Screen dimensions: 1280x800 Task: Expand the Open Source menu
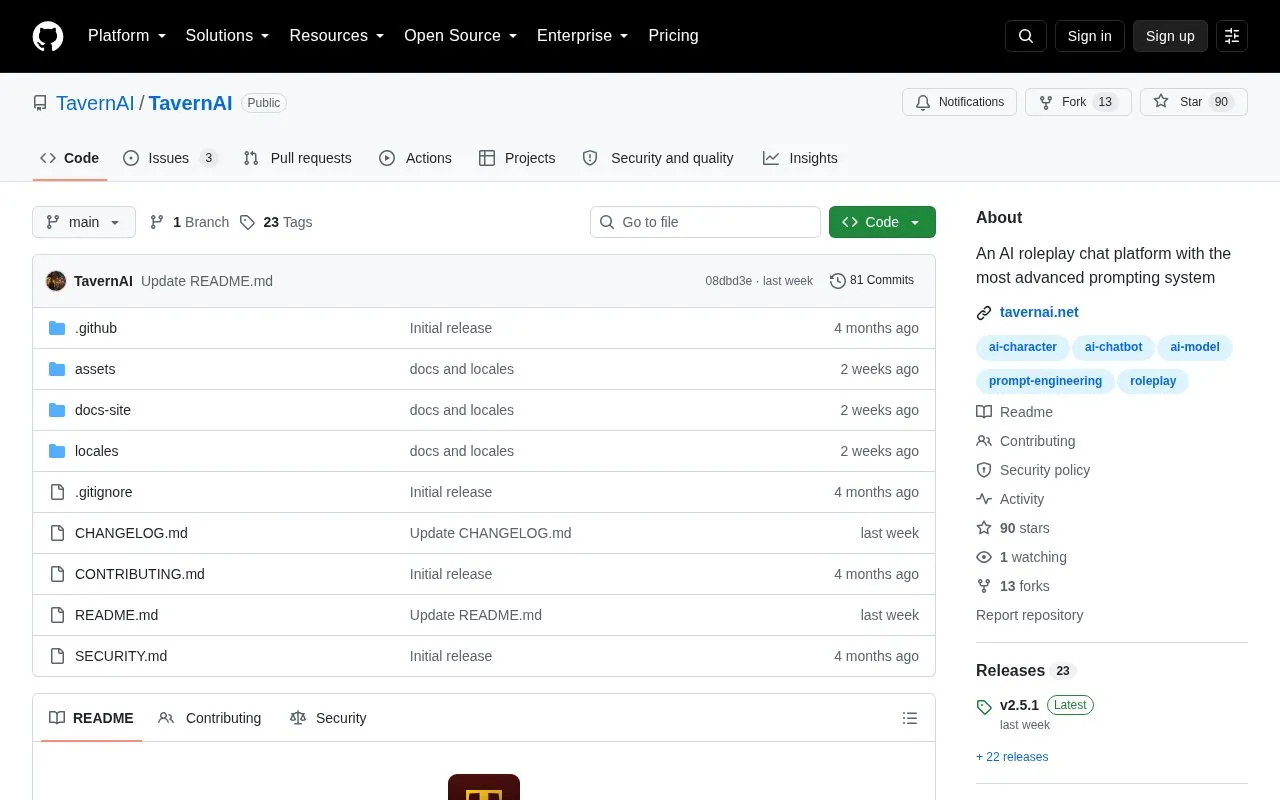click(461, 36)
